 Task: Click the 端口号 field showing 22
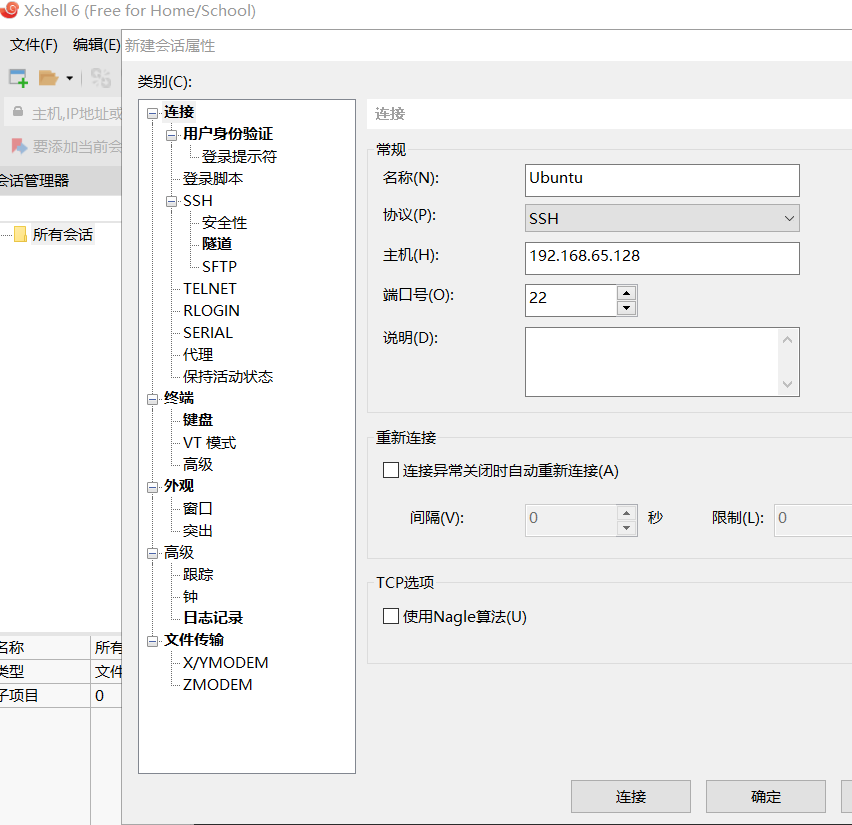(x=571, y=300)
